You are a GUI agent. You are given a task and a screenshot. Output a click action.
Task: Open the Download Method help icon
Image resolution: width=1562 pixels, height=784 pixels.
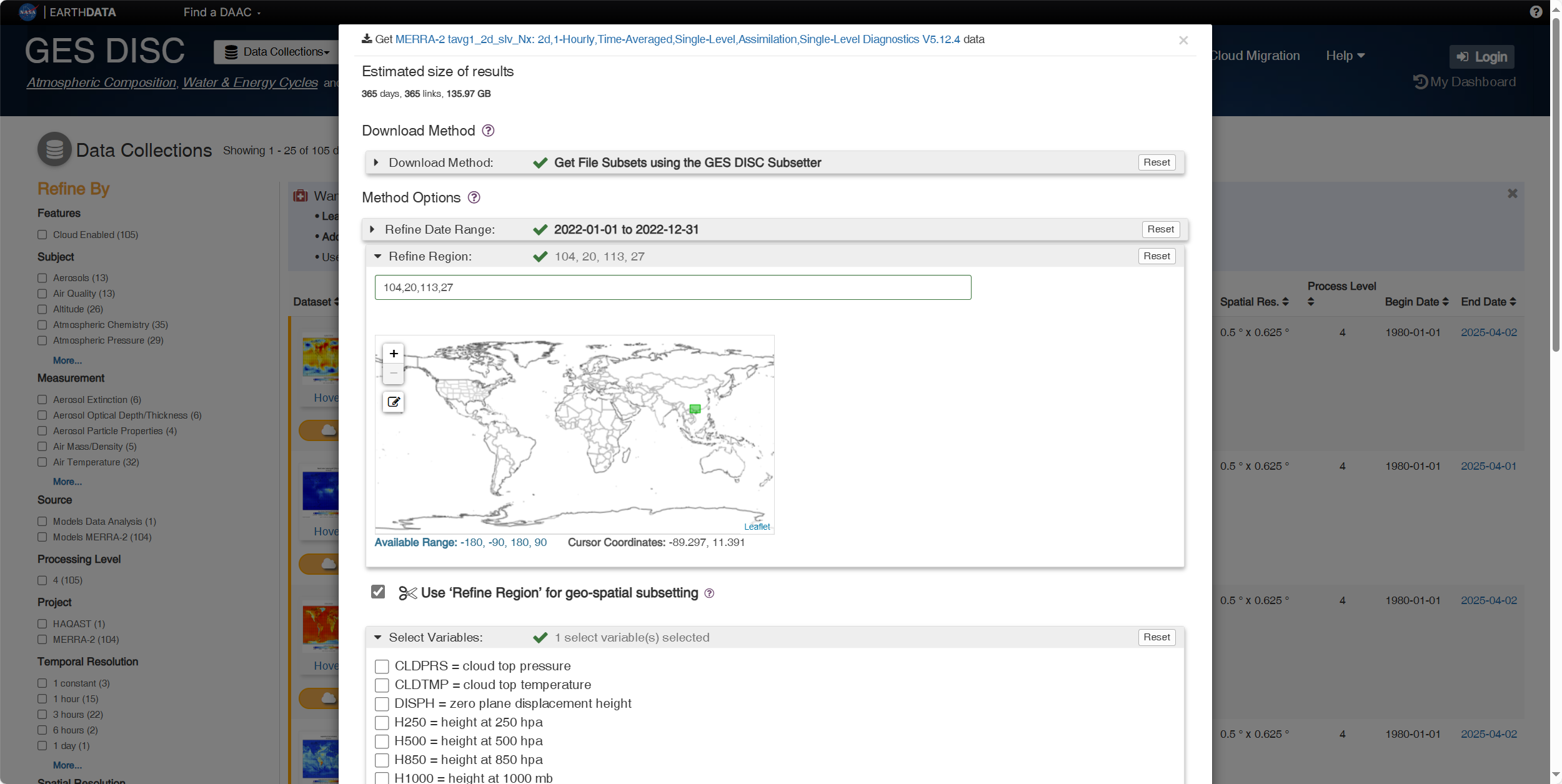click(489, 131)
